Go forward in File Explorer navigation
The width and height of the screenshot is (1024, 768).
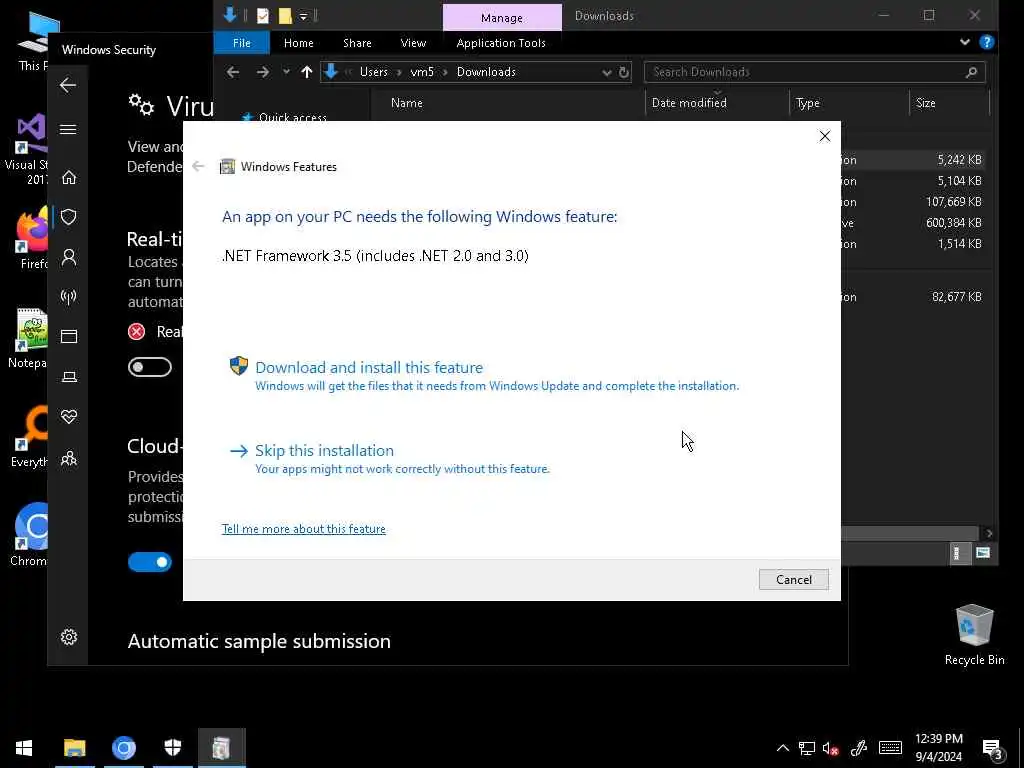click(263, 72)
